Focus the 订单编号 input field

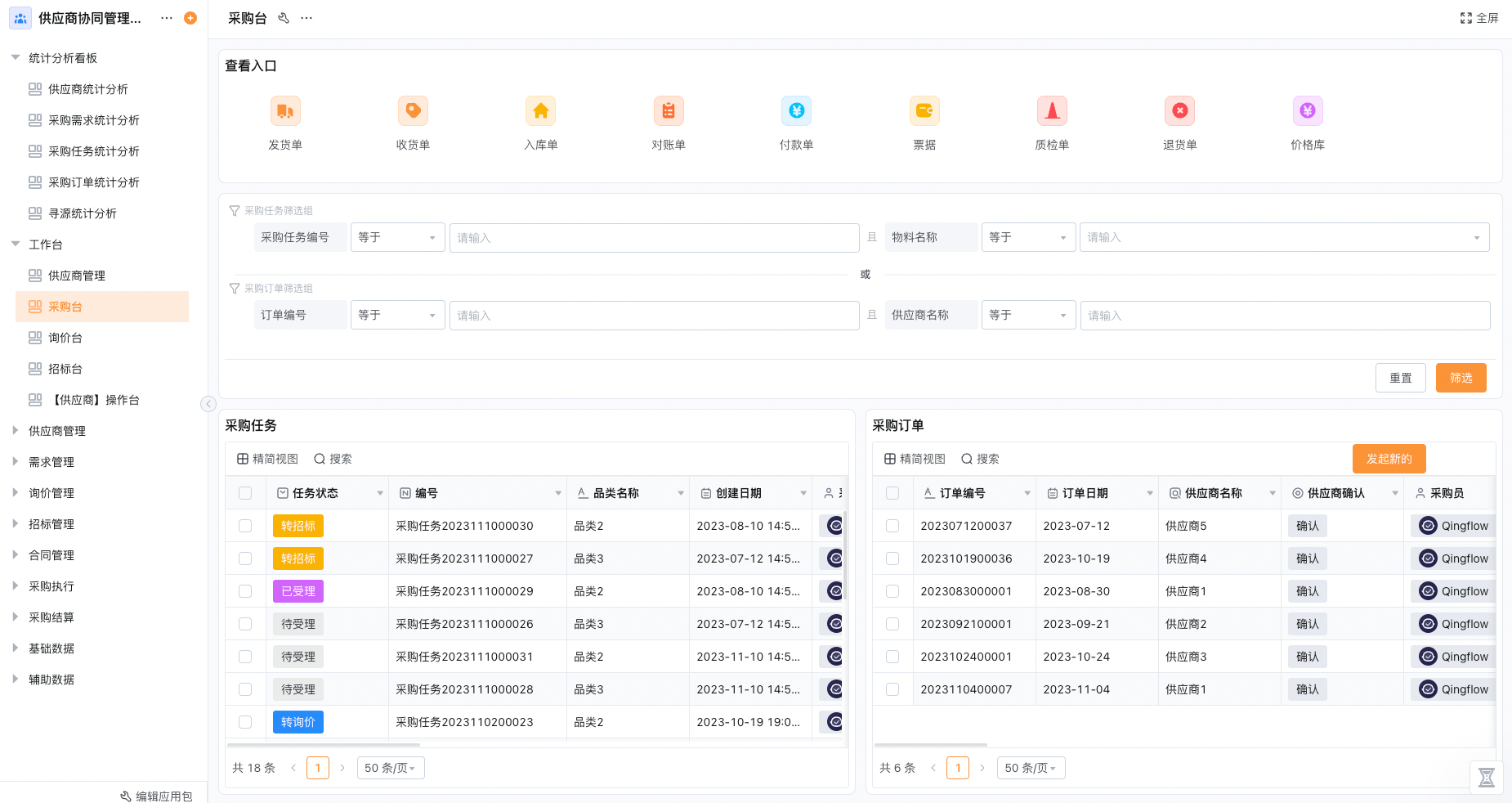655,315
